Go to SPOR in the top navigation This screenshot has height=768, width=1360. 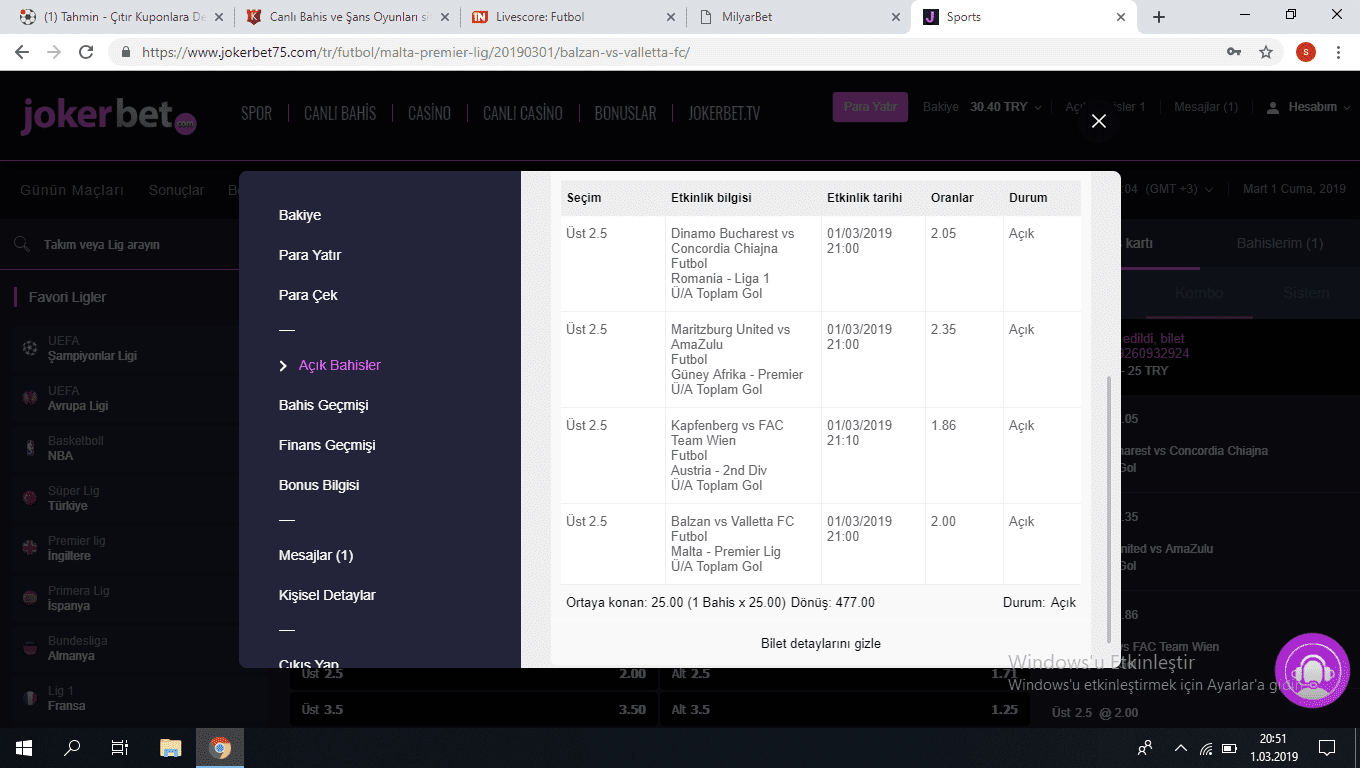(257, 113)
